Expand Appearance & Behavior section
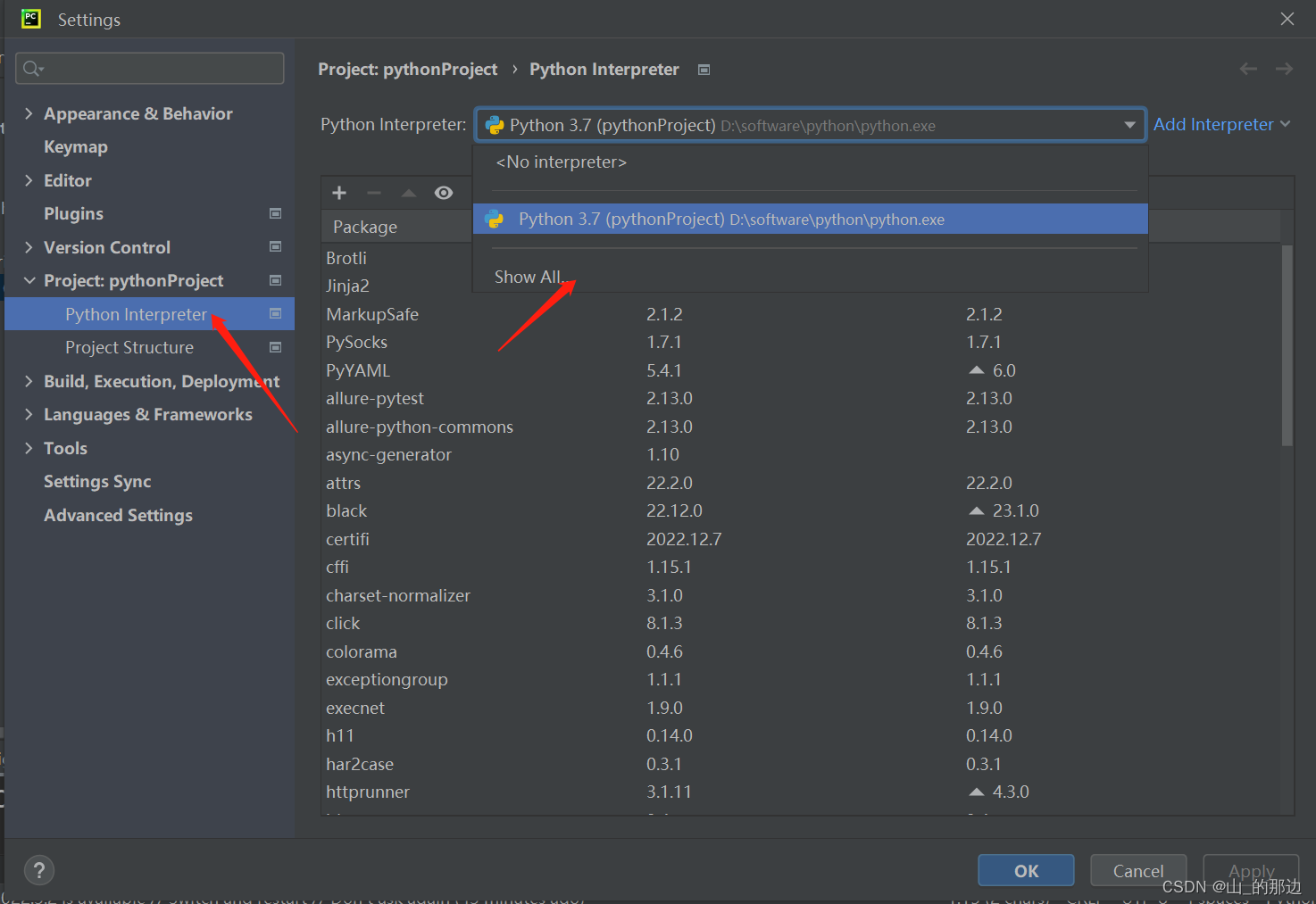Viewport: 1316px width, 904px height. pos(29,113)
